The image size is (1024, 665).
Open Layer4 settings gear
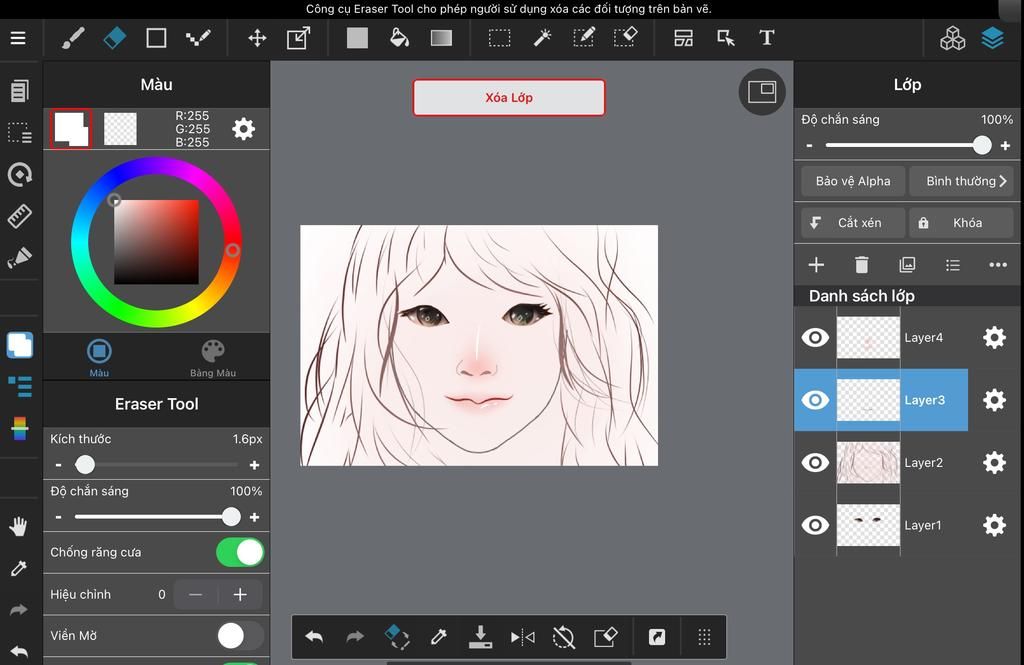coord(995,338)
